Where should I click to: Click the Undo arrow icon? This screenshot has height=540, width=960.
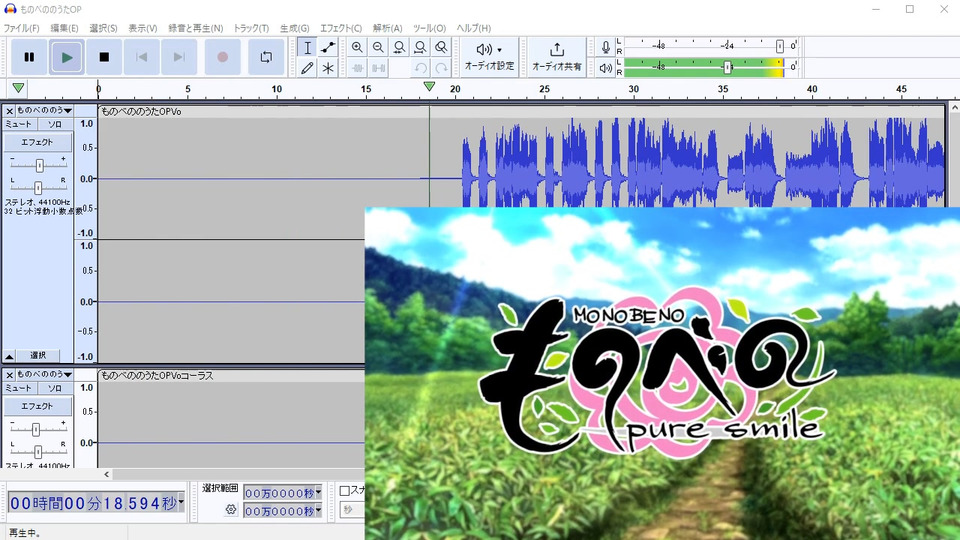pos(420,68)
